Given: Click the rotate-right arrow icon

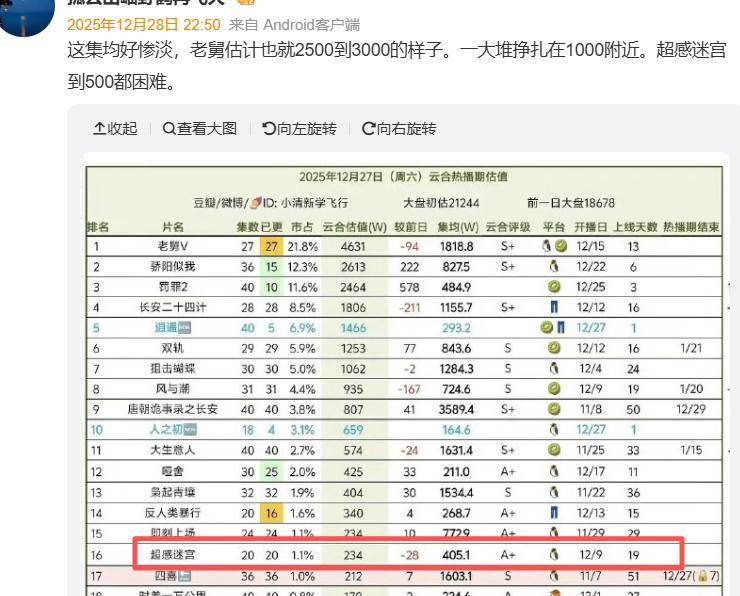Looking at the screenshot, I should pyautogui.click(x=368, y=129).
